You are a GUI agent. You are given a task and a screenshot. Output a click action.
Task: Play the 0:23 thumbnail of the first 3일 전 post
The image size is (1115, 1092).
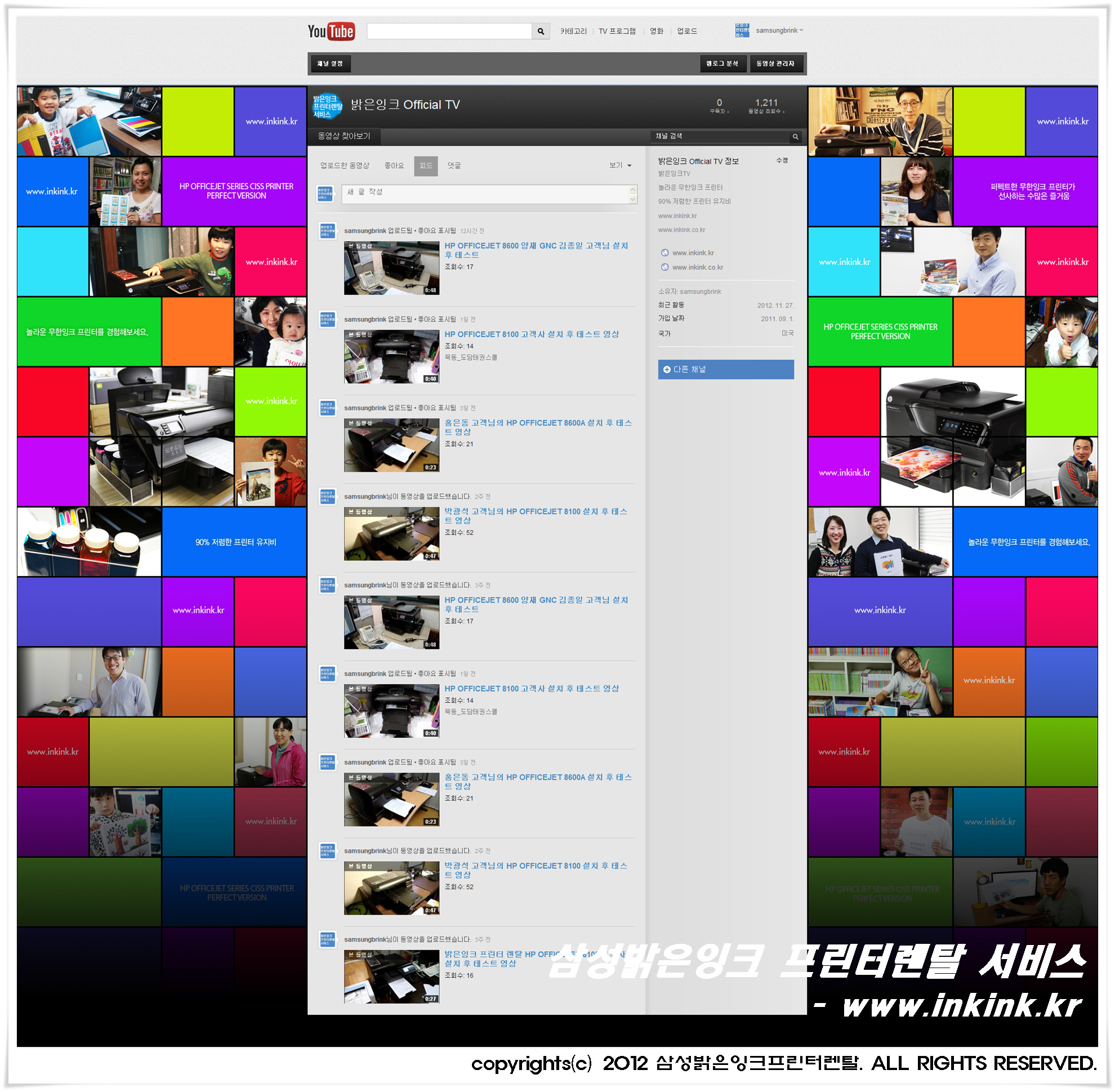tap(391, 445)
